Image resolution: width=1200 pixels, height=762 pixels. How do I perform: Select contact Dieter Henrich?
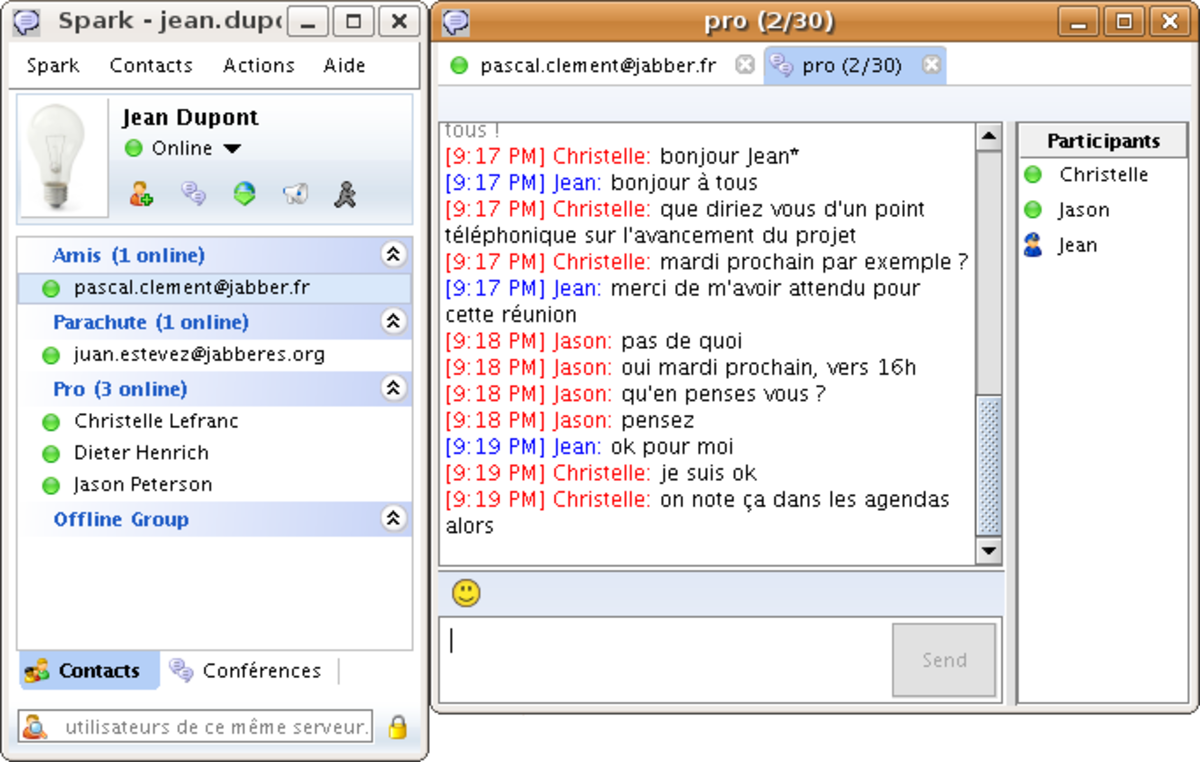coord(214,453)
